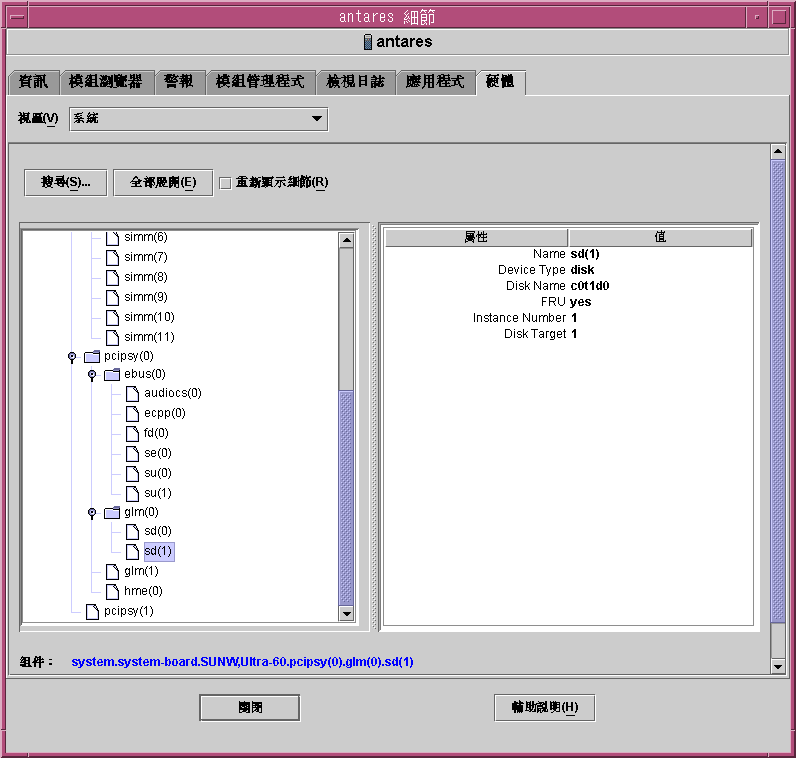Click the simm(7) document icon
796x758 pixels.
[x=112, y=257]
